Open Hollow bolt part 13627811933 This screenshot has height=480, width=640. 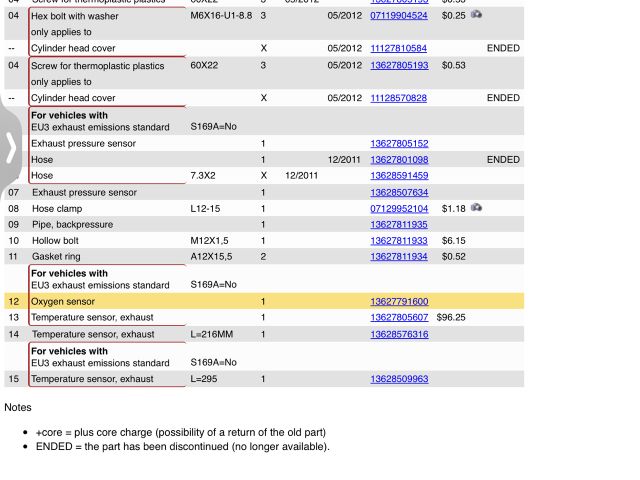pyautogui.click(x=398, y=241)
